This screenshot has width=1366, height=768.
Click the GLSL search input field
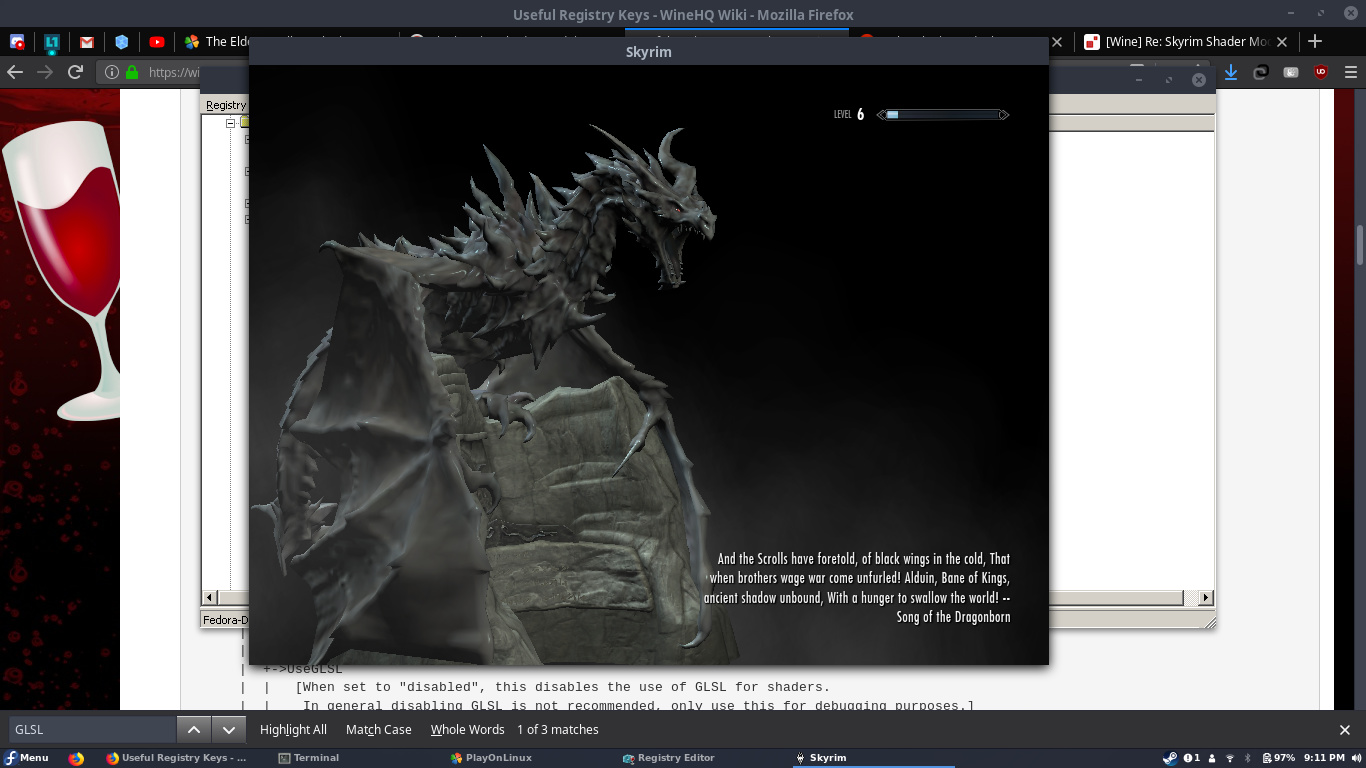[92, 730]
